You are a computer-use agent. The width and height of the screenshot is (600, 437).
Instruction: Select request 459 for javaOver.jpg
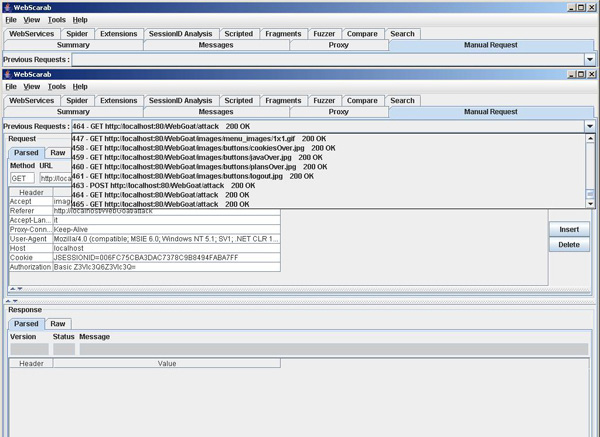[x=329, y=157]
